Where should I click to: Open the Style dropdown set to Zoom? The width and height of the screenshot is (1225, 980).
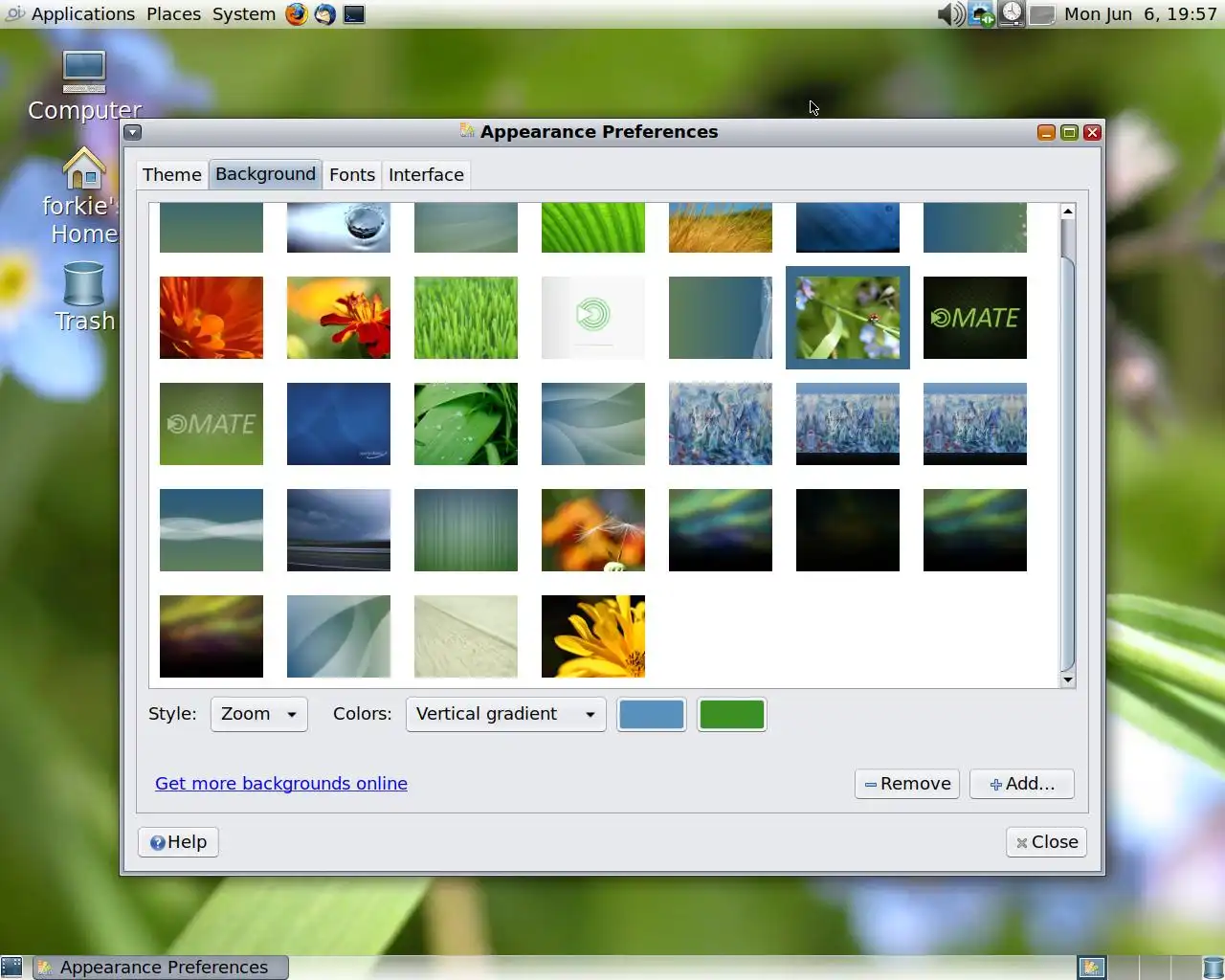pos(258,714)
